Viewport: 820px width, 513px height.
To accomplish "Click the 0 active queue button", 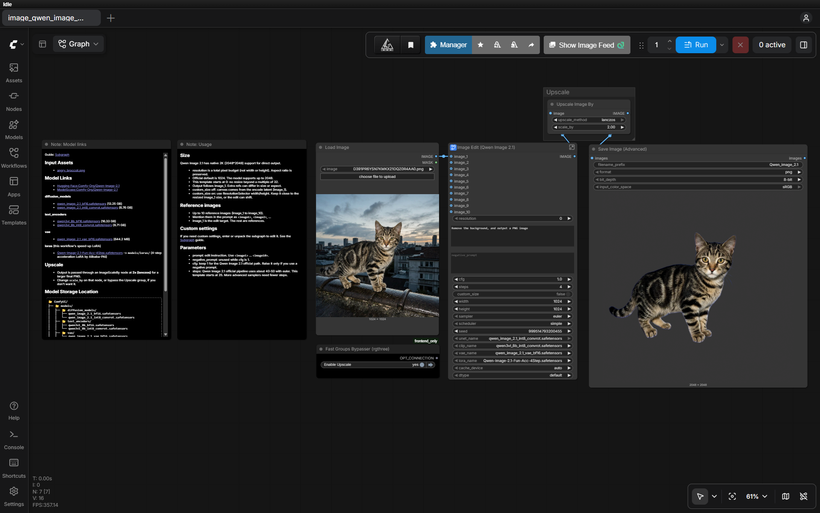I will pyautogui.click(x=772, y=45).
